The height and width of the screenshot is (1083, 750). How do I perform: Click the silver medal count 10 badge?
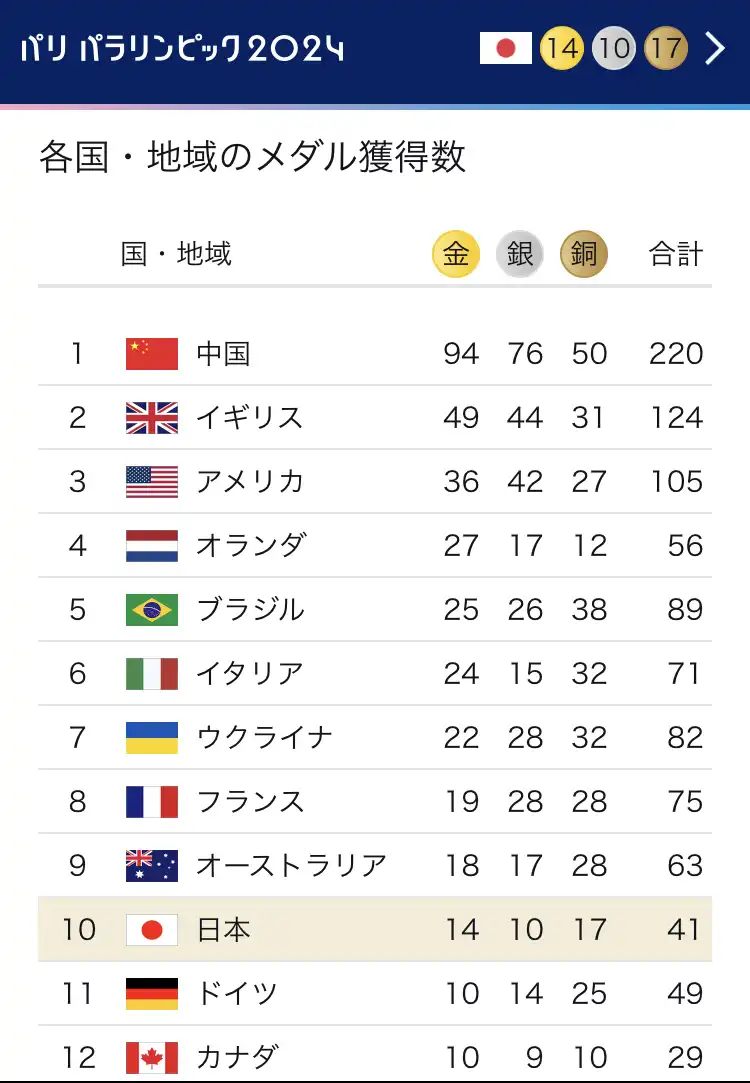614,48
